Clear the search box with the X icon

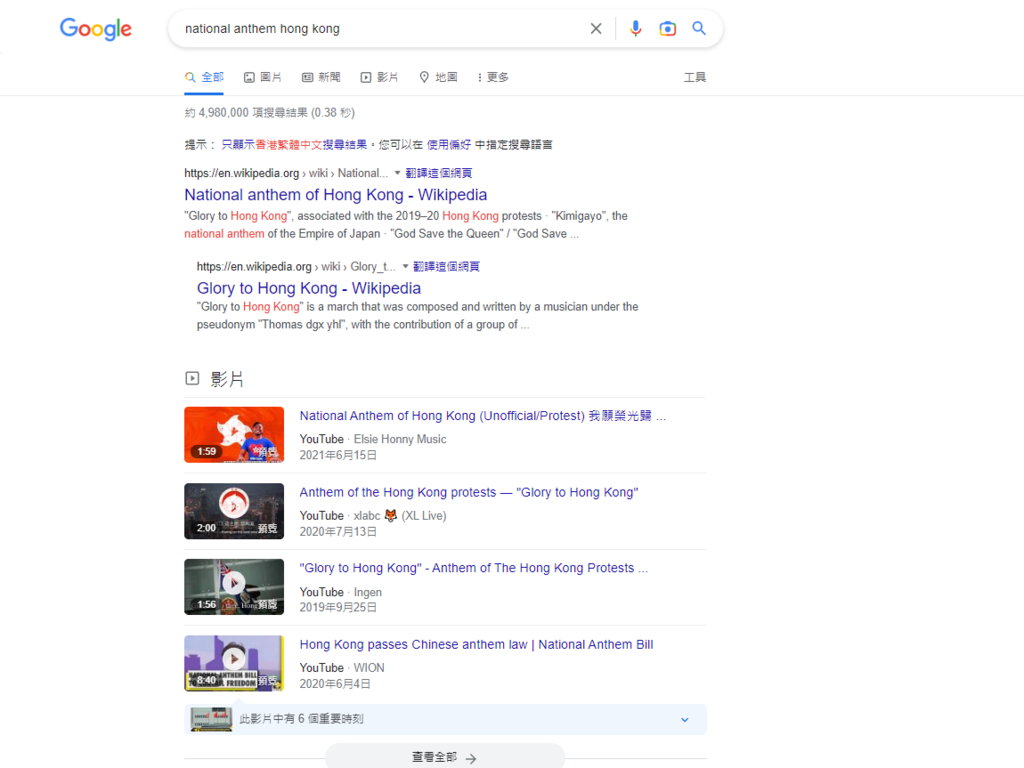pyautogui.click(x=596, y=29)
